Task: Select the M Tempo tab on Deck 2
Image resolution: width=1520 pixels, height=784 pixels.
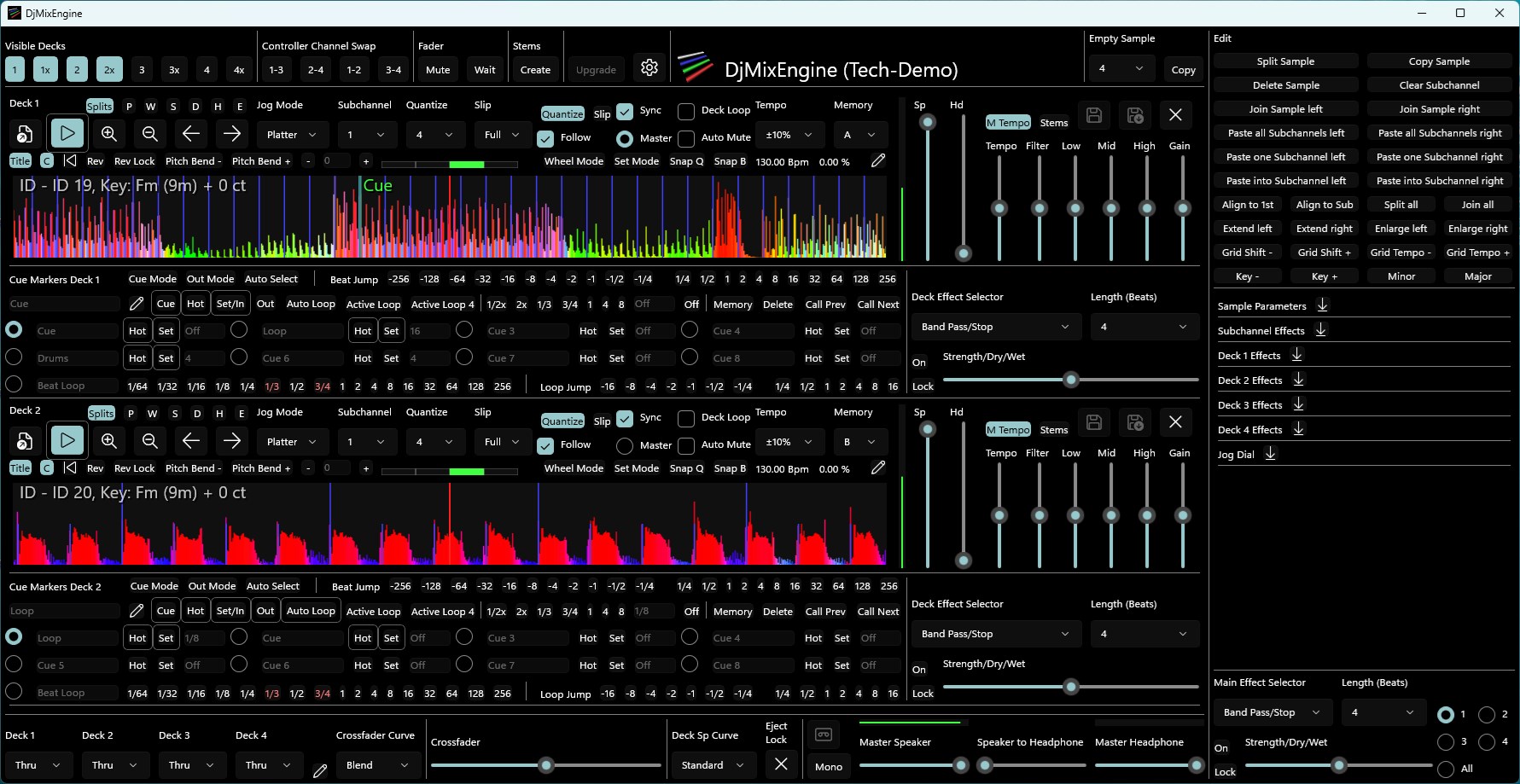Action: [x=1008, y=429]
